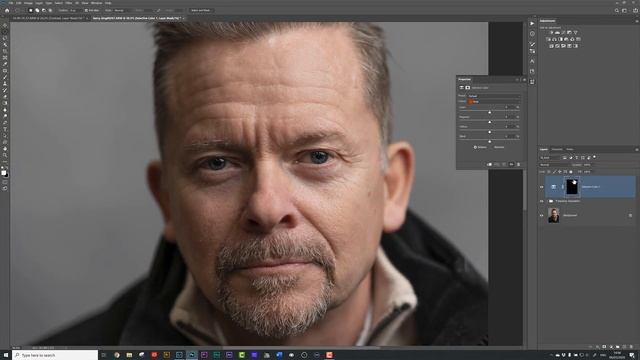
Task: Click the Windows Start button
Action: click(6, 355)
